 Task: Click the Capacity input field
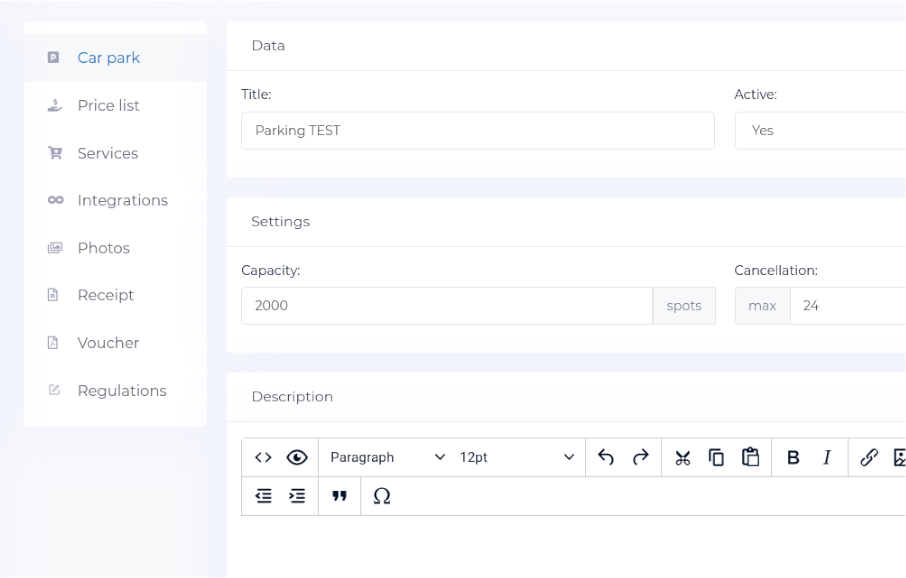446,306
